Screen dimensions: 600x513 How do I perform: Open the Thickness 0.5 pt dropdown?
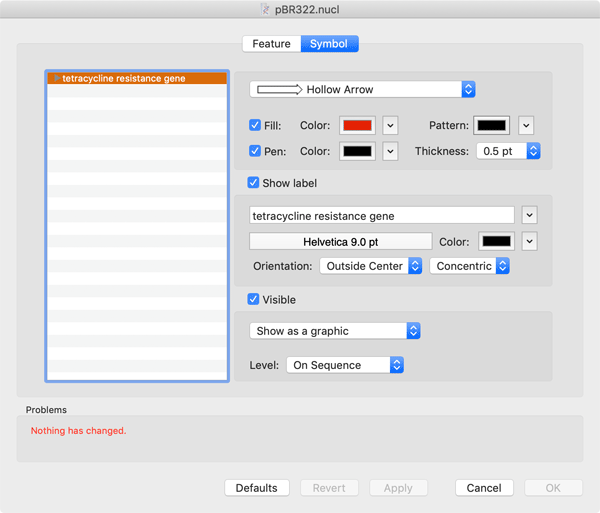[508, 151]
